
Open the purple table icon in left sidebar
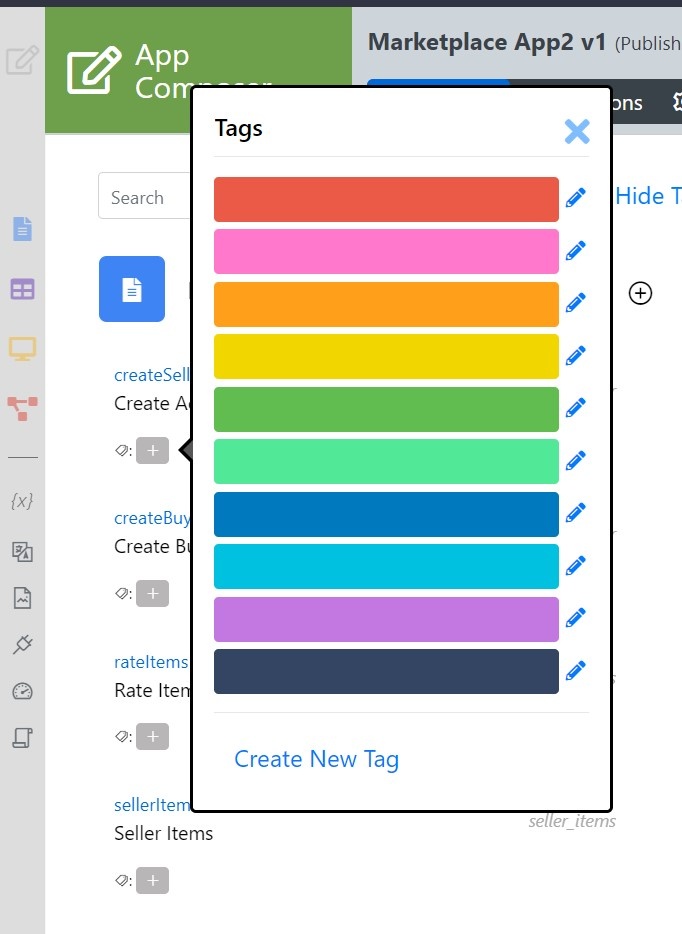(x=22, y=290)
